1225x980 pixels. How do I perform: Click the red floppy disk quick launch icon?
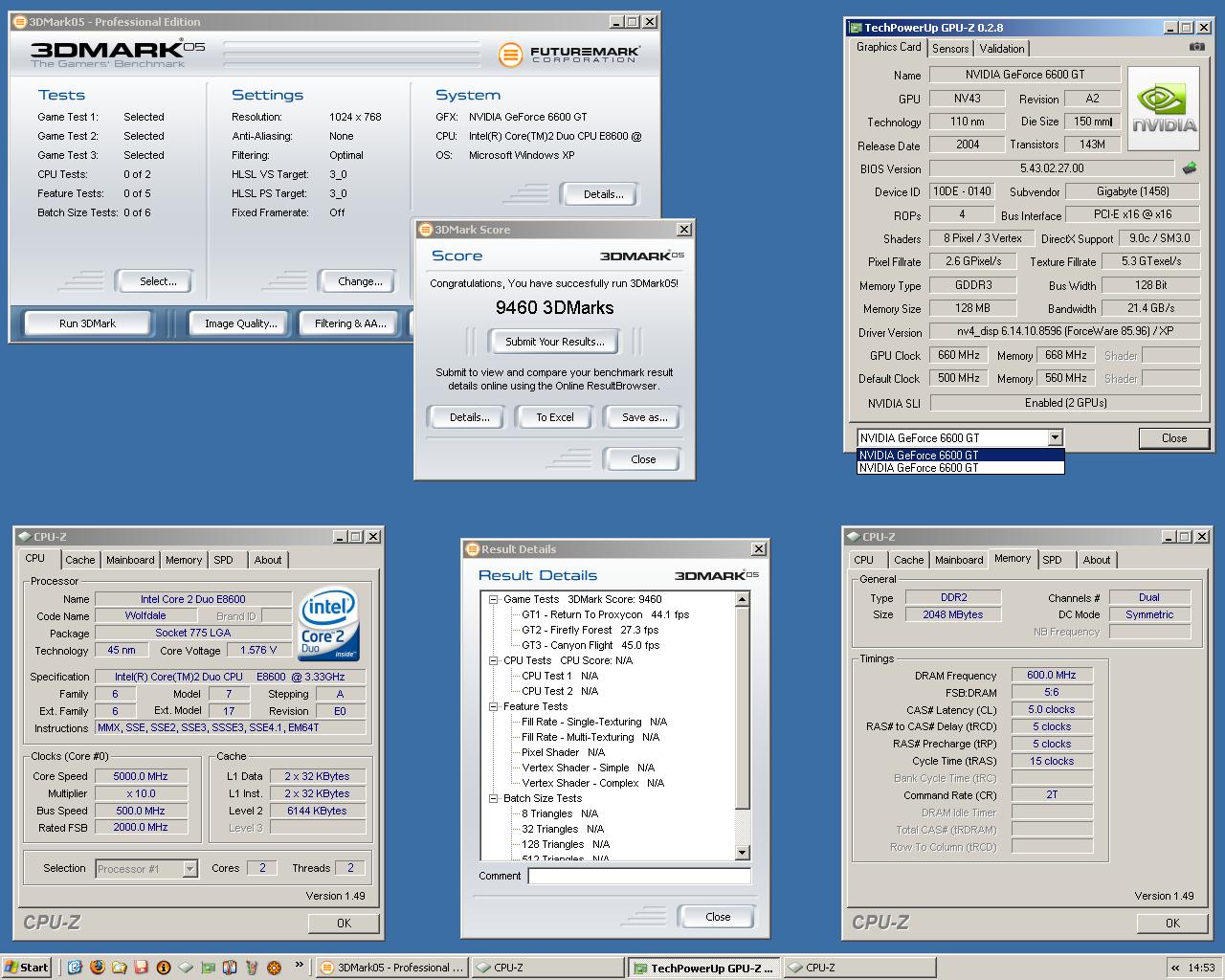pyautogui.click(x=141, y=968)
